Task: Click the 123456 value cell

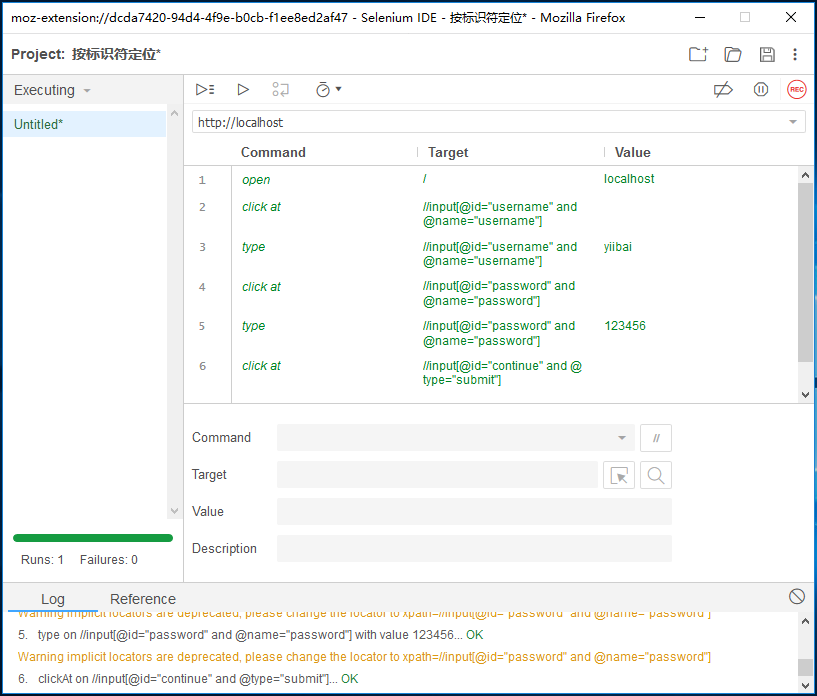Action: pyautogui.click(x=625, y=326)
